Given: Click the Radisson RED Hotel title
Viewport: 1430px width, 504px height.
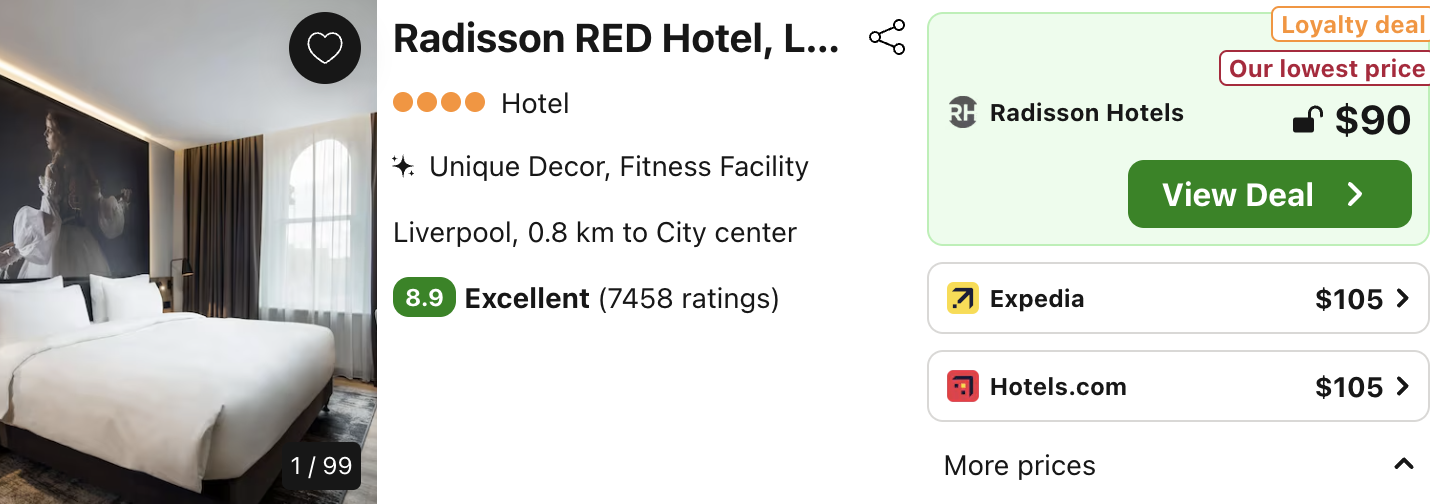Looking at the screenshot, I should pos(616,39).
